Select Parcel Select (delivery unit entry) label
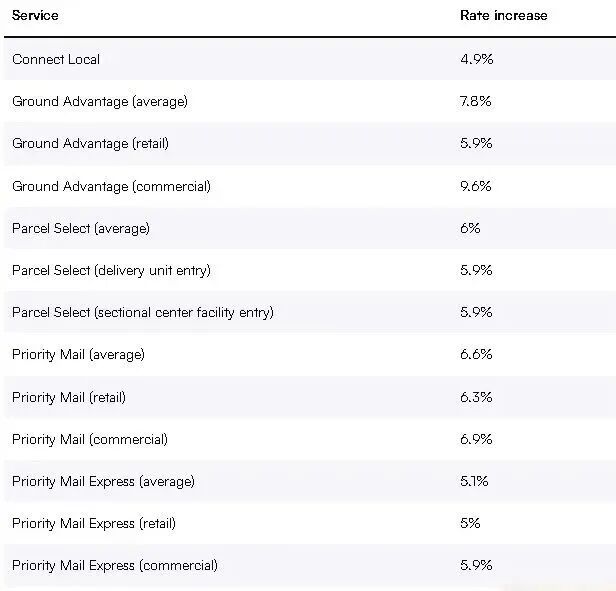This screenshot has height=591, width=616. coord(111,270)
